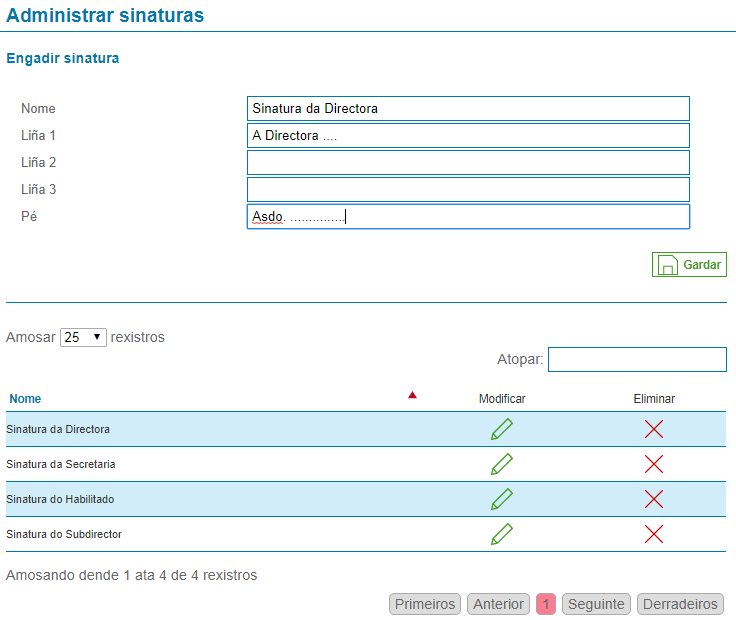Image resolution: width=736 pixels, height=620 pixels.
Task: Jump to Derradeiros page
Action: (680, 604)
